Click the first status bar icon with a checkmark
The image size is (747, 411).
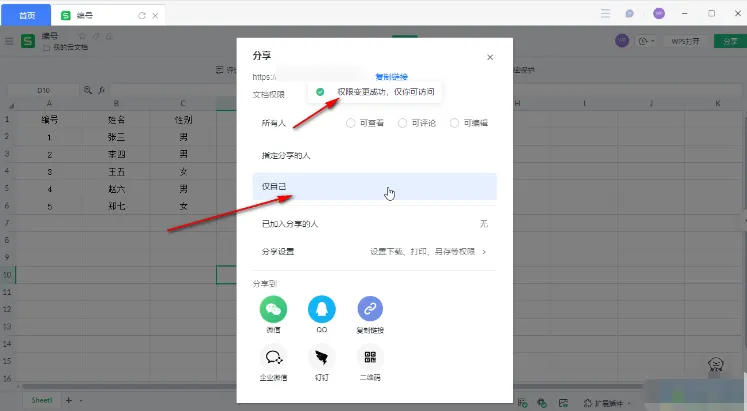523,403
